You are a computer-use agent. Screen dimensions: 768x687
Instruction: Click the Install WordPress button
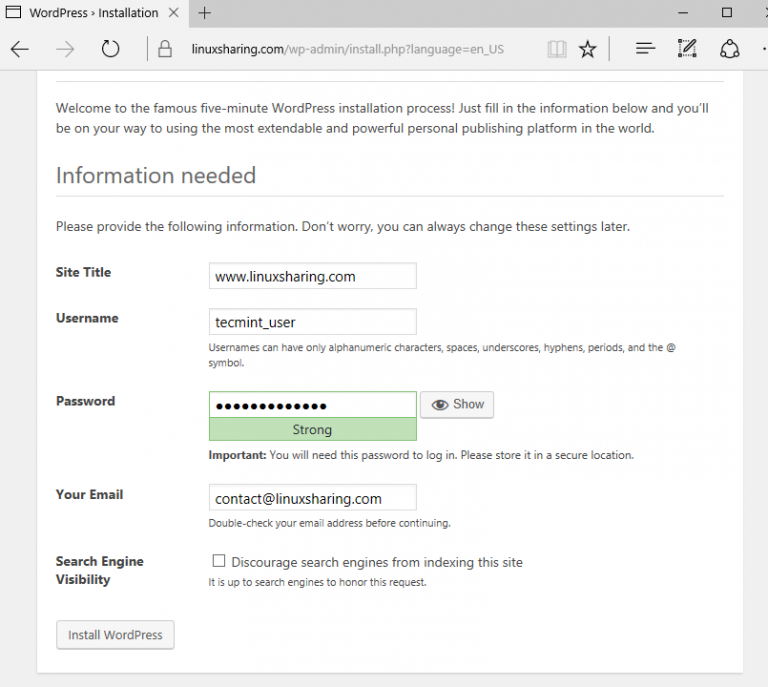coord(115,635)
